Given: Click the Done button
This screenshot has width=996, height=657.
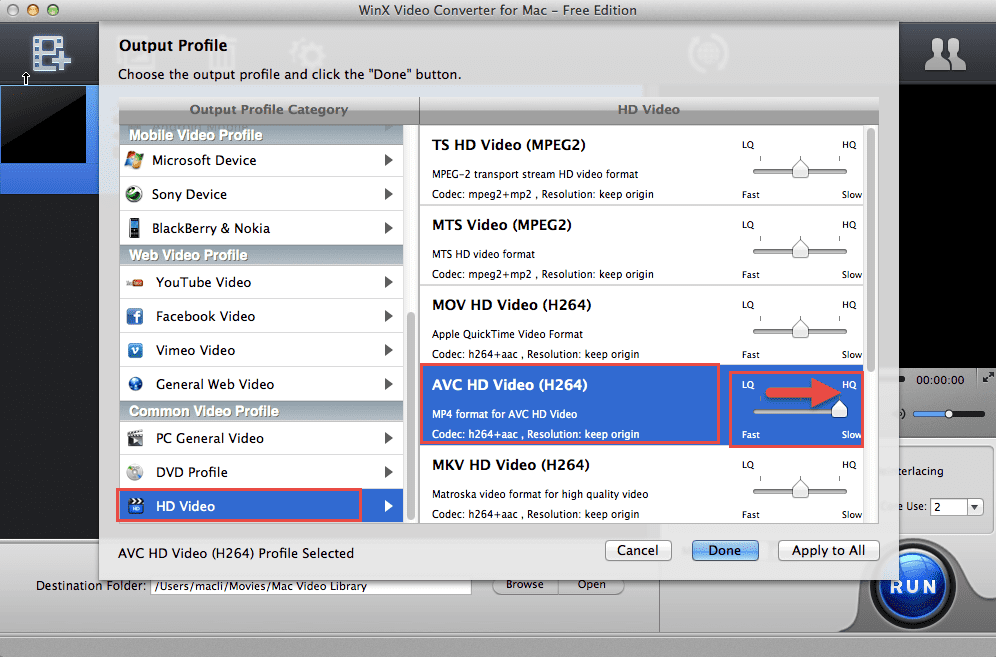Looking at the screenshot, I should 725,550.
